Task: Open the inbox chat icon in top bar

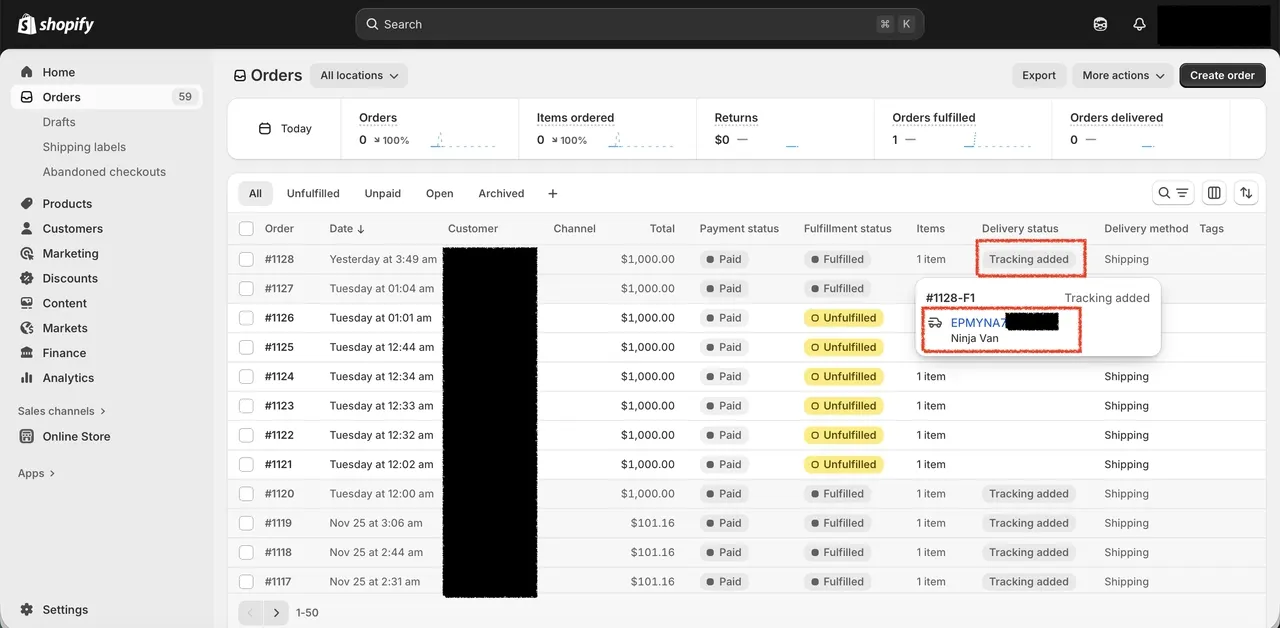Action: point(1100,23)
